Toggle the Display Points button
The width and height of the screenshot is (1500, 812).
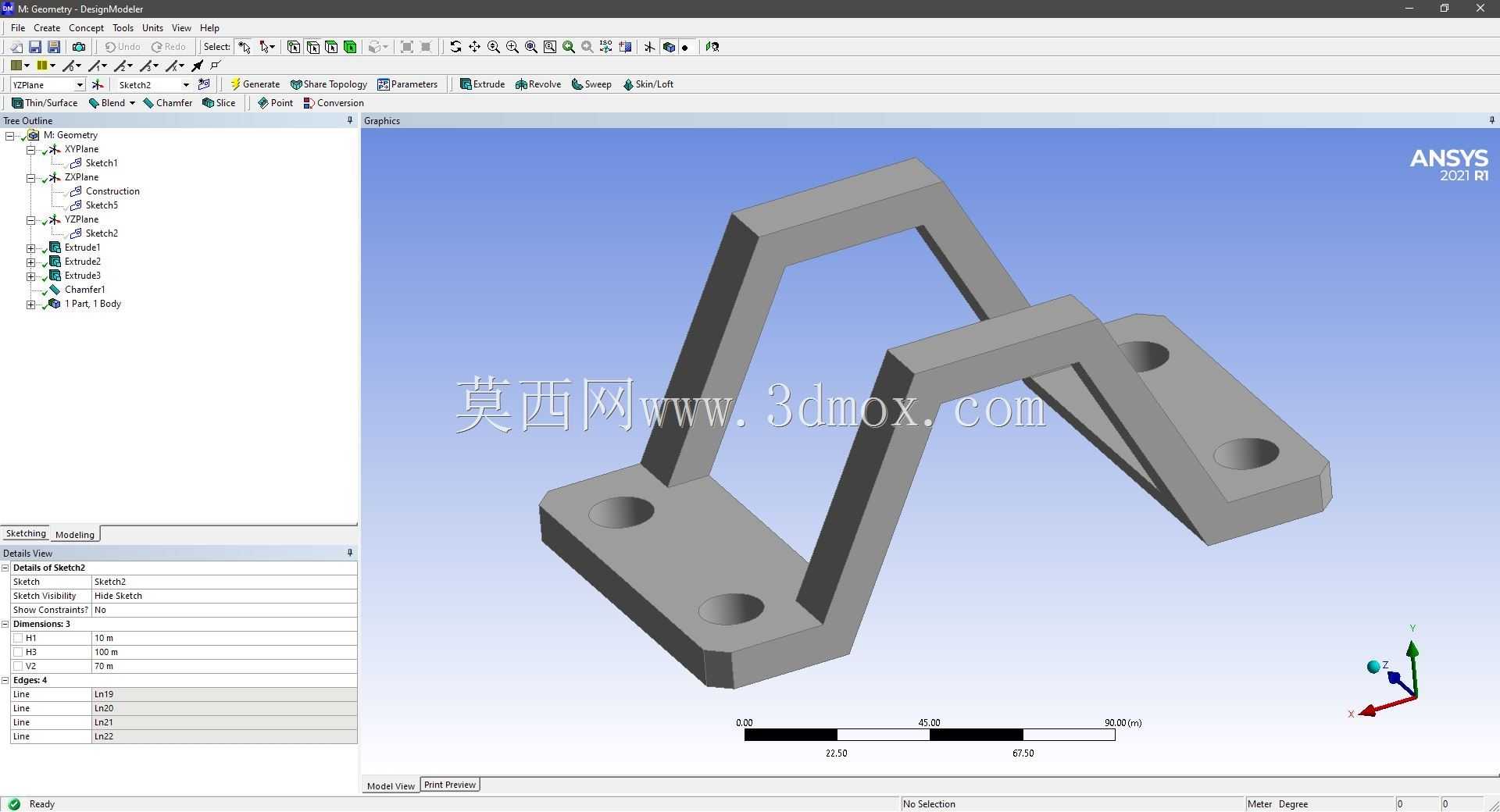pyautogui.click(x=685, y=47)
